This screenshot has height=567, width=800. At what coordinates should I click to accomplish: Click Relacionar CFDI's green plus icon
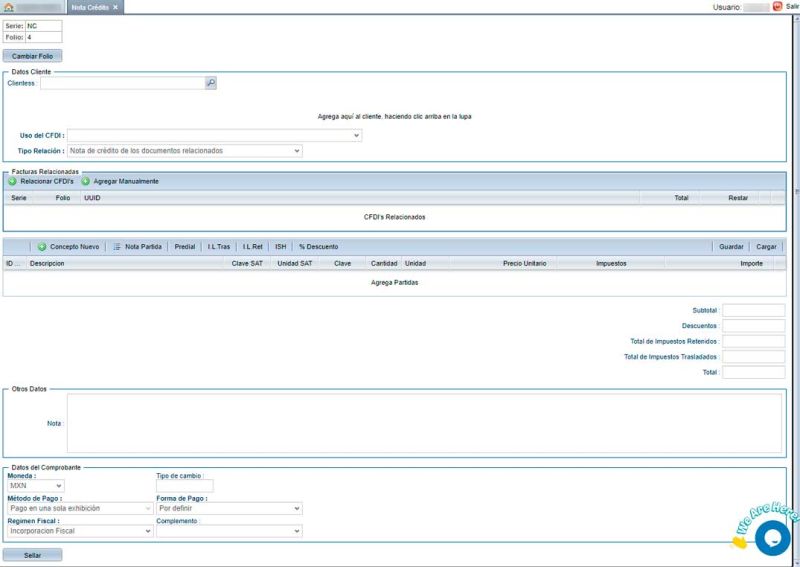coord(12,182)
